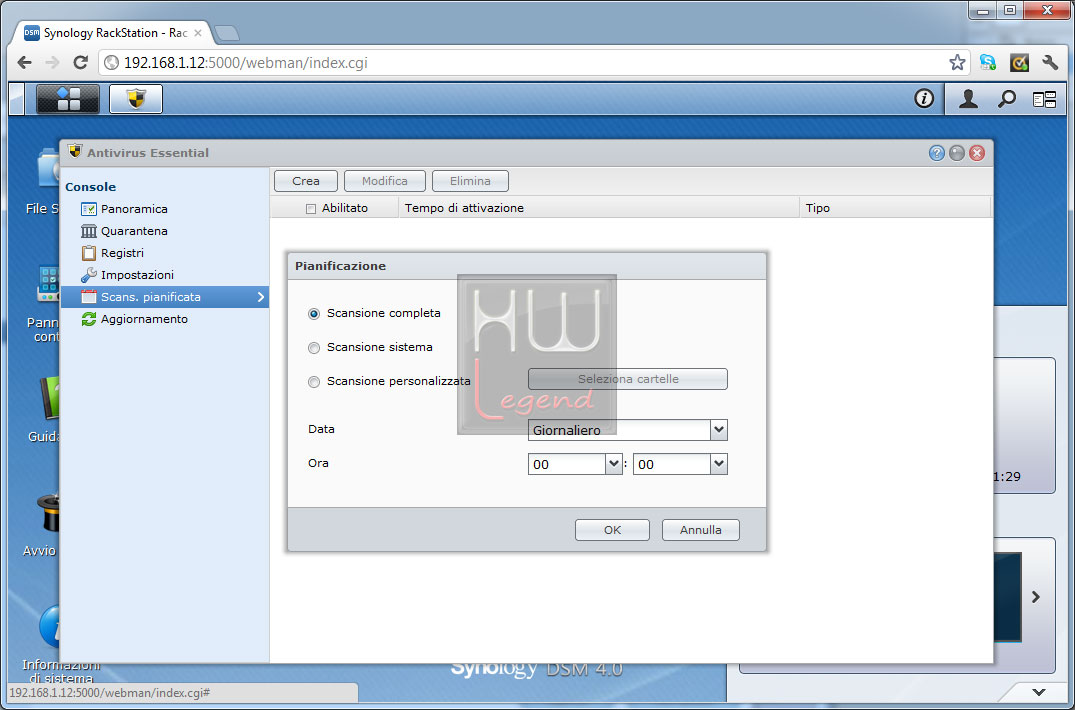
Task: Select the Scansione personalizzata radio button
Action: (x=314, y=382)
